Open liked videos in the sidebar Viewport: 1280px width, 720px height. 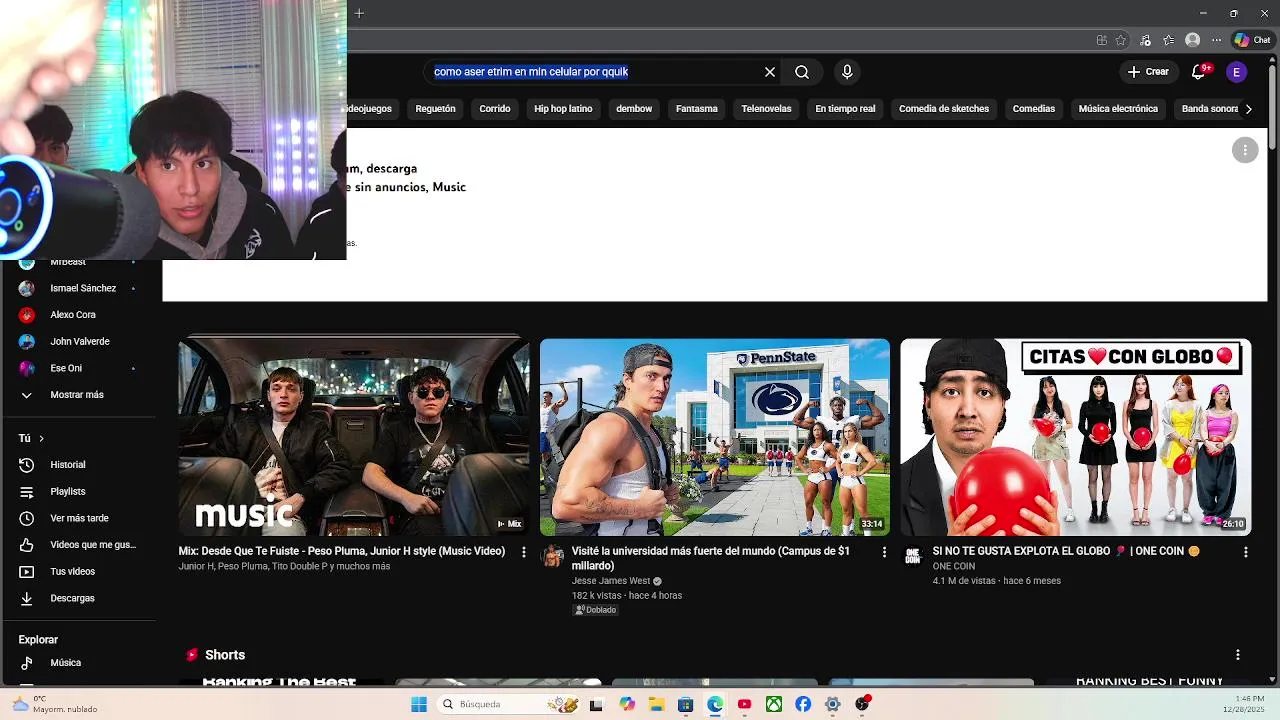point(92,545)
